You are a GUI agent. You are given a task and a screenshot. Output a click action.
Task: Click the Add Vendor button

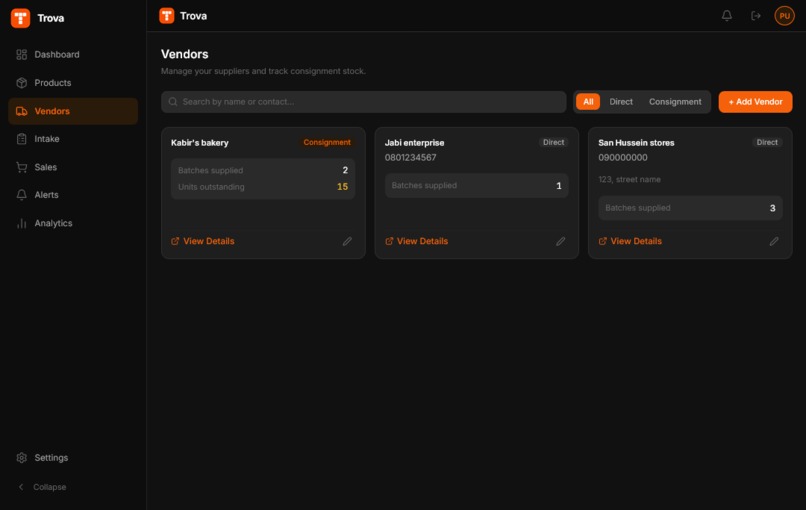(x=756, y=102)
